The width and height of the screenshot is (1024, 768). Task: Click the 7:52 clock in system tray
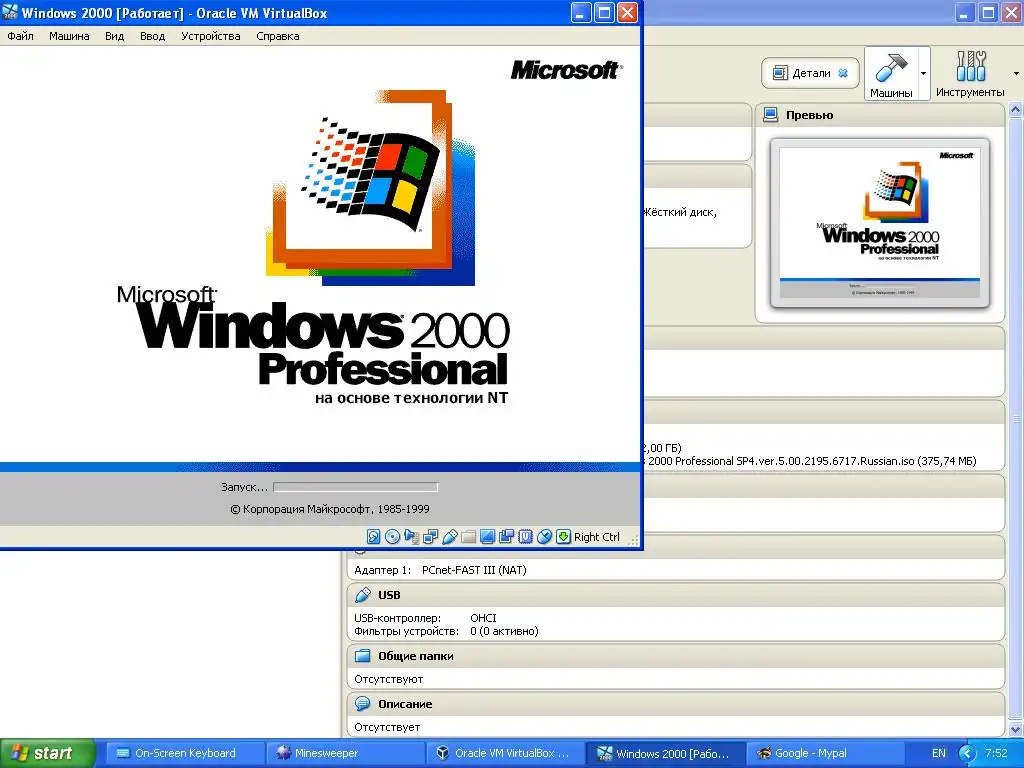996,753
